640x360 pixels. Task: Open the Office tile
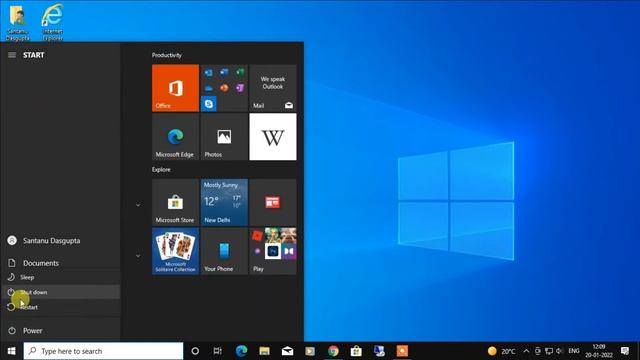[176, 88]
